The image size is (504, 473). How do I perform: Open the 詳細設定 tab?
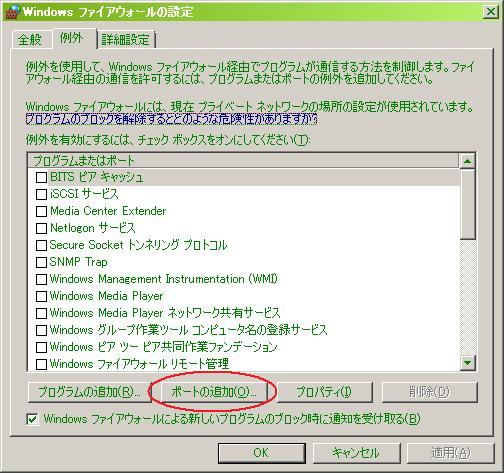[x=126, y=40]
